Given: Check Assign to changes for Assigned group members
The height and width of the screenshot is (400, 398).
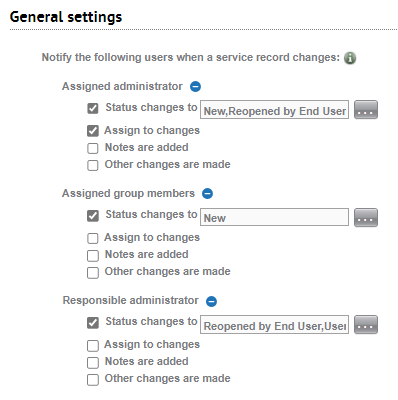Looking at the screenshot, I should [93, 238].
